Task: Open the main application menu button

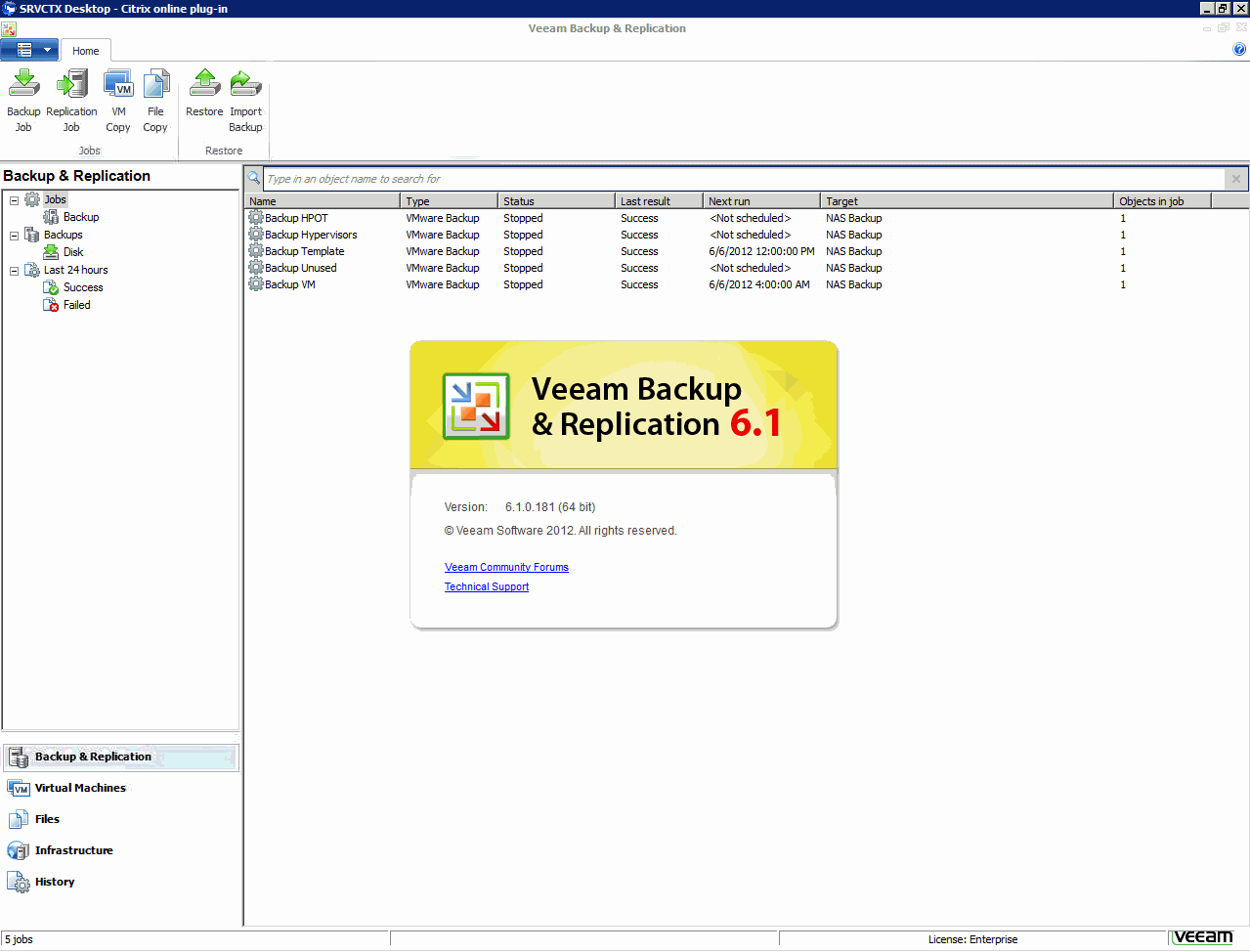Action: coord(29,50)
